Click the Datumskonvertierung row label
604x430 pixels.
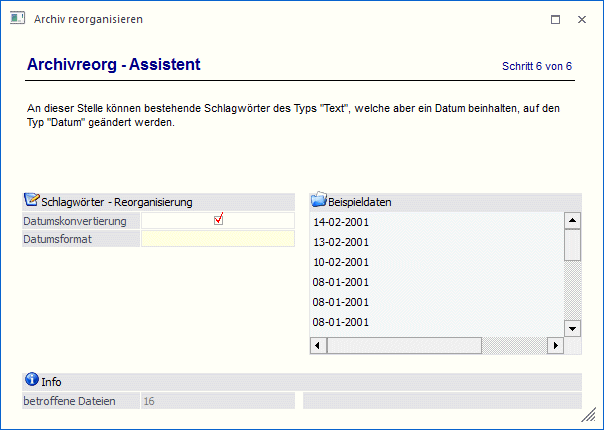point(76,220)
